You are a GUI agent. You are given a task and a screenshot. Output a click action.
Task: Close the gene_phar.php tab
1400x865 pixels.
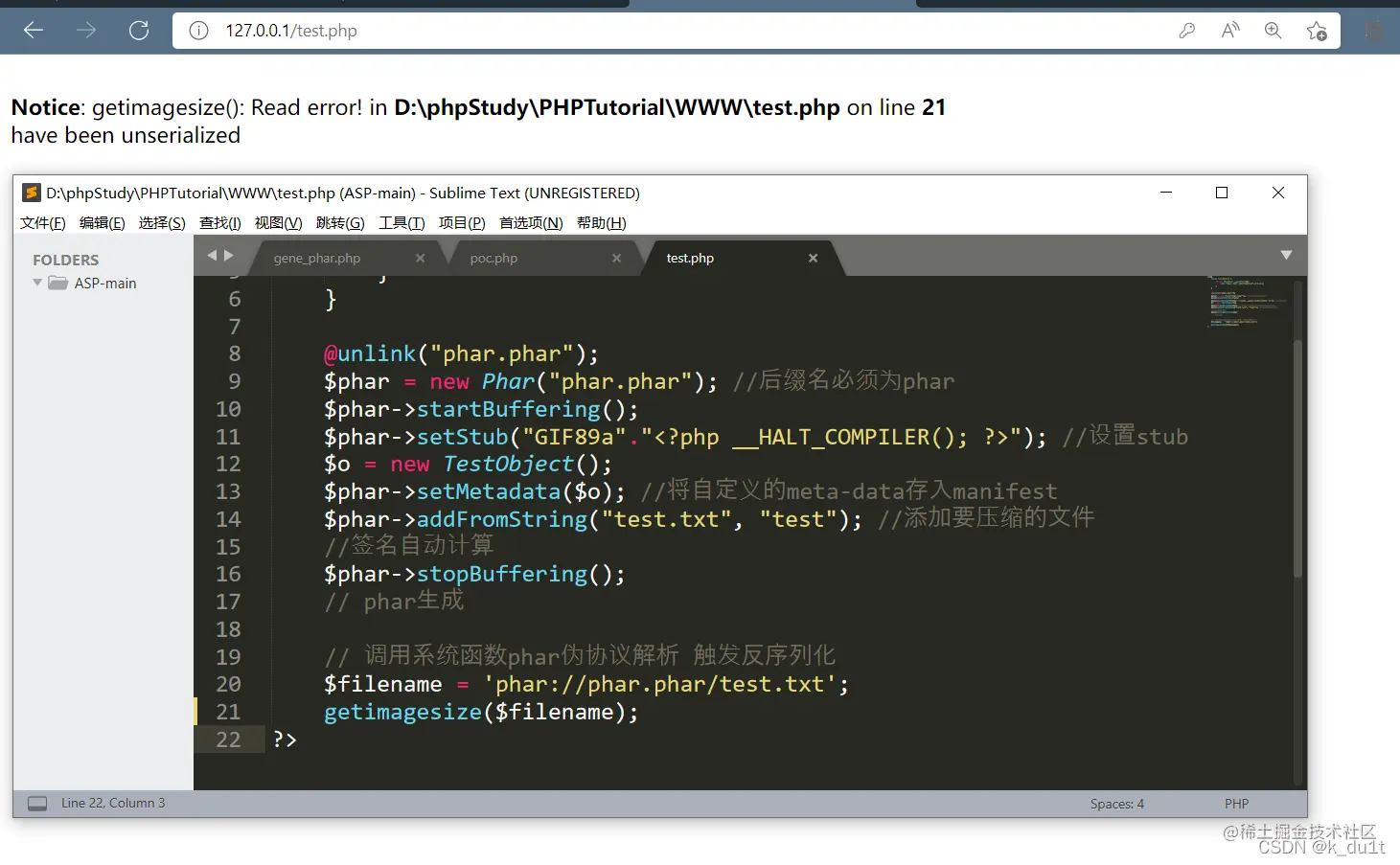(x=420, y=259)
